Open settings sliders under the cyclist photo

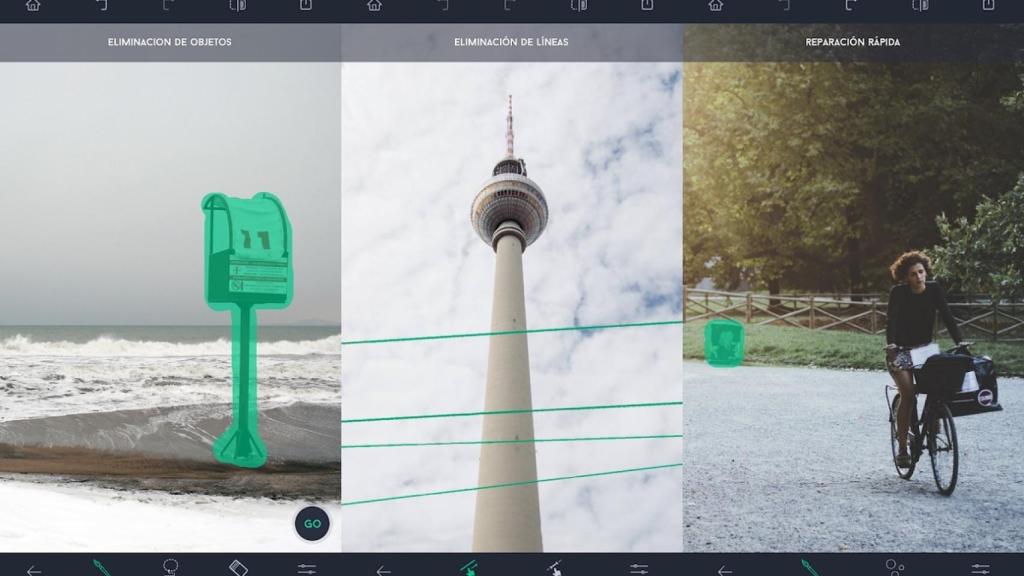click(x=981, y=569)
